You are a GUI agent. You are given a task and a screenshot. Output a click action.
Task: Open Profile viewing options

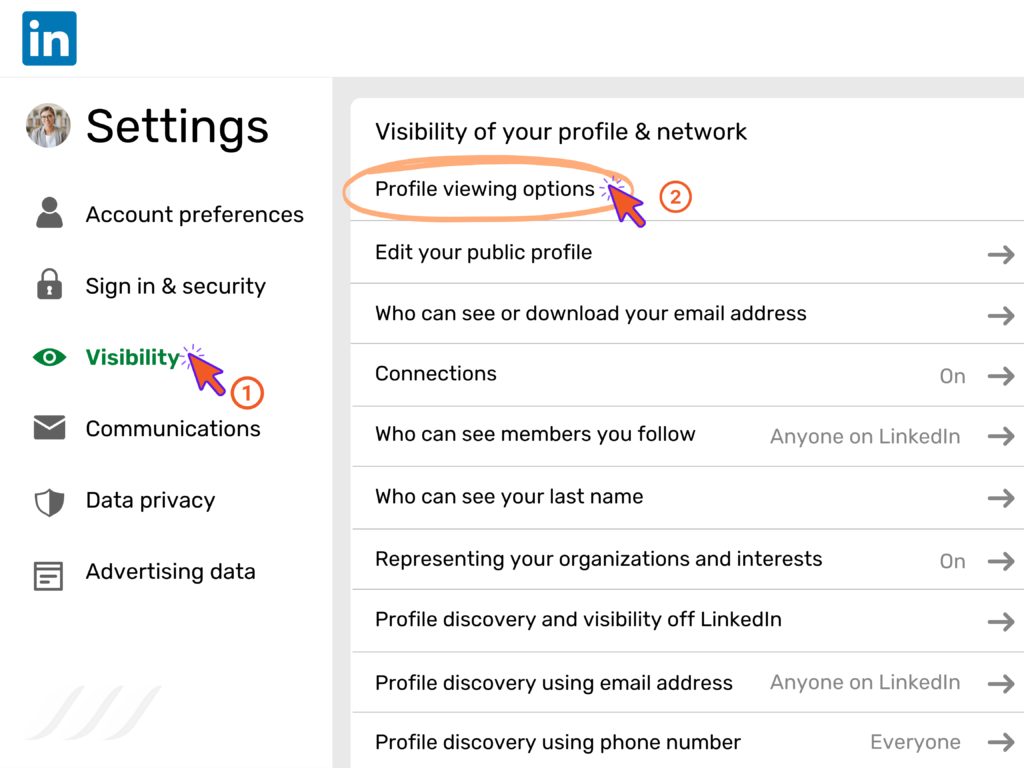coord(484,189)
